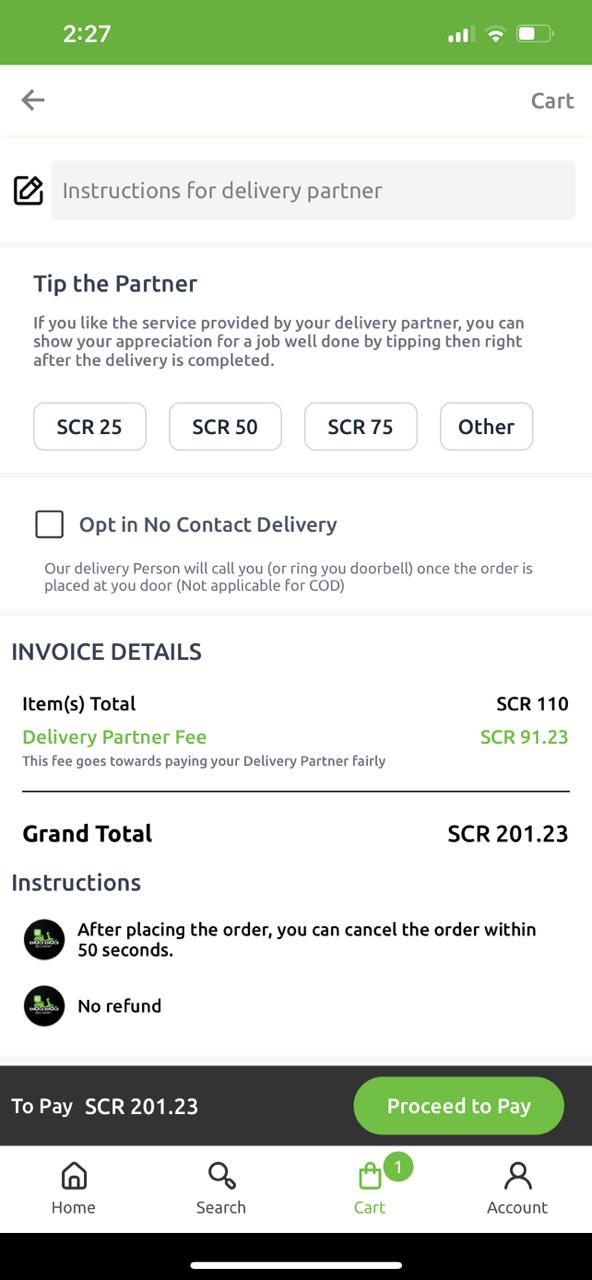This screenshot has height=1280, width=592.
Task: Click delivery logo beside No refund
Action: tap(44, 1006)
